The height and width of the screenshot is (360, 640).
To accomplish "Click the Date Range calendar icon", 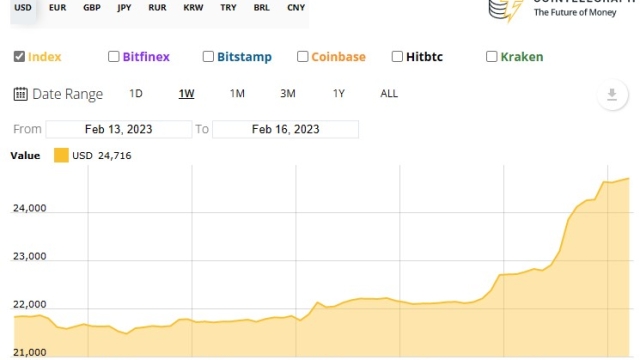I will click(x=20, y=94).
